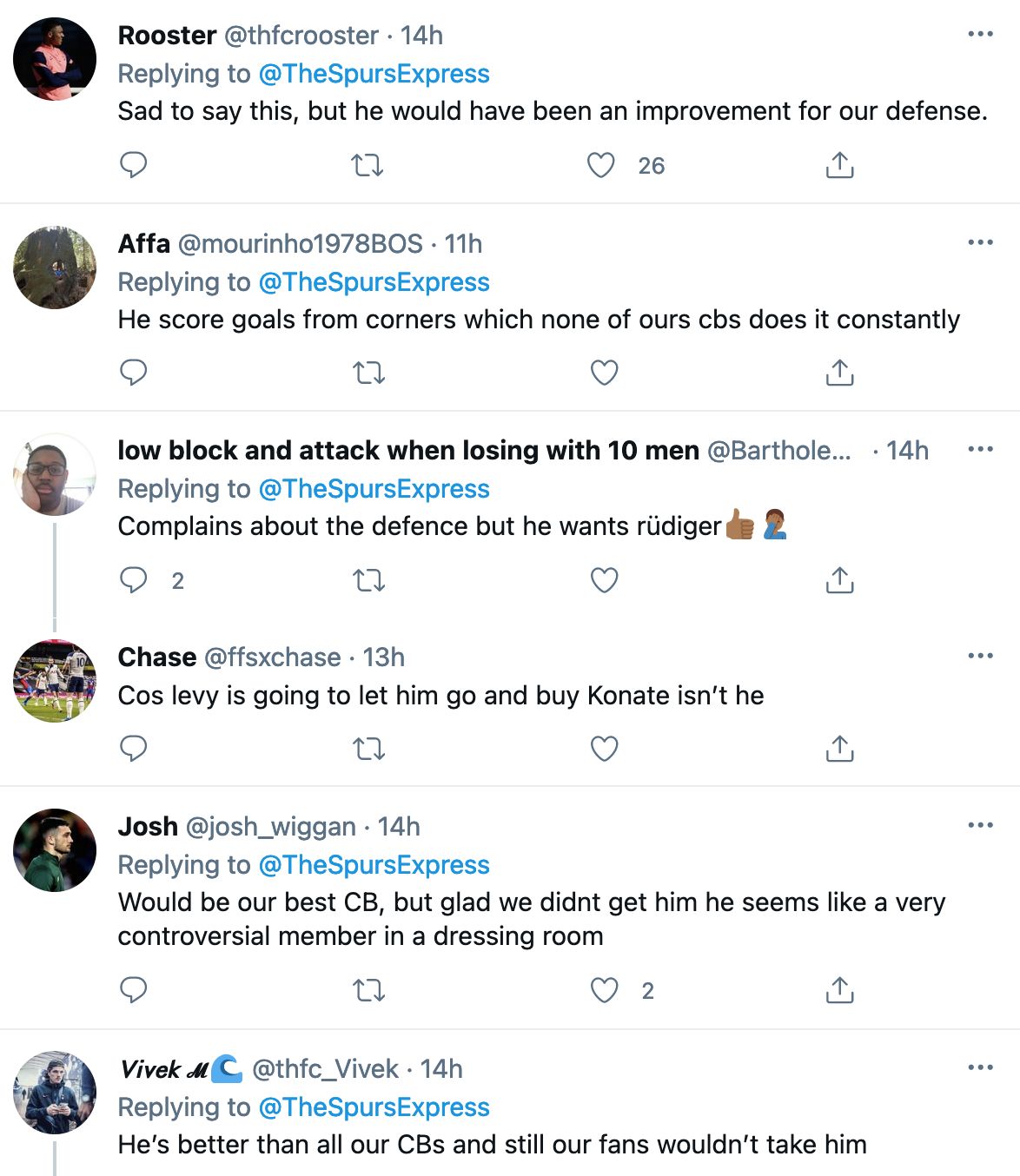This screenshot has height=1176, width=1020.
Task: Share Chase's tweet about levy
Action: pyautogui.click(x=839, y=749)
